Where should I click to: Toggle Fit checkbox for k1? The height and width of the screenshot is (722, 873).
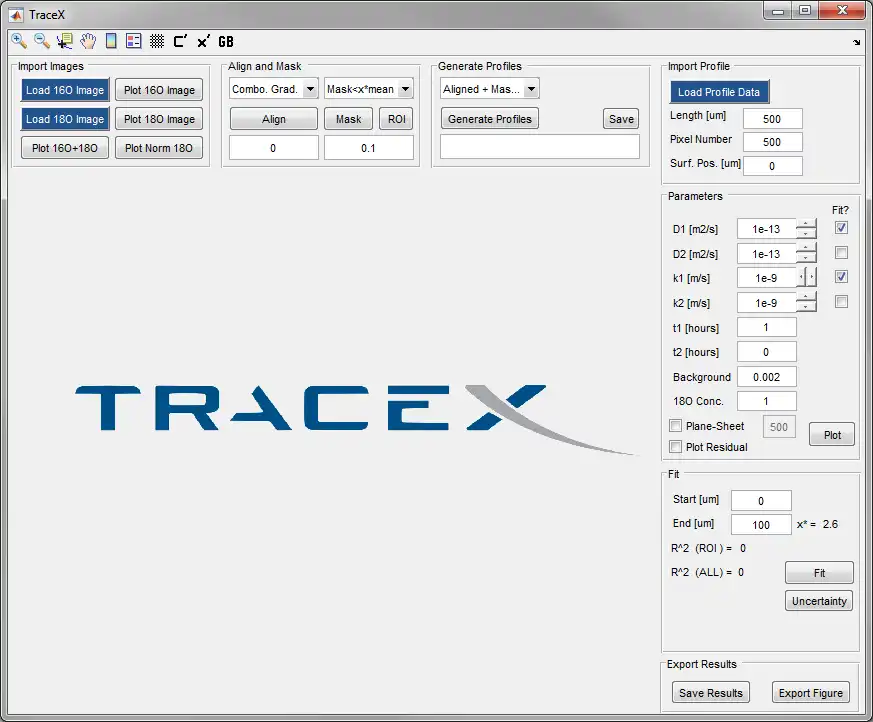(841, 277)
